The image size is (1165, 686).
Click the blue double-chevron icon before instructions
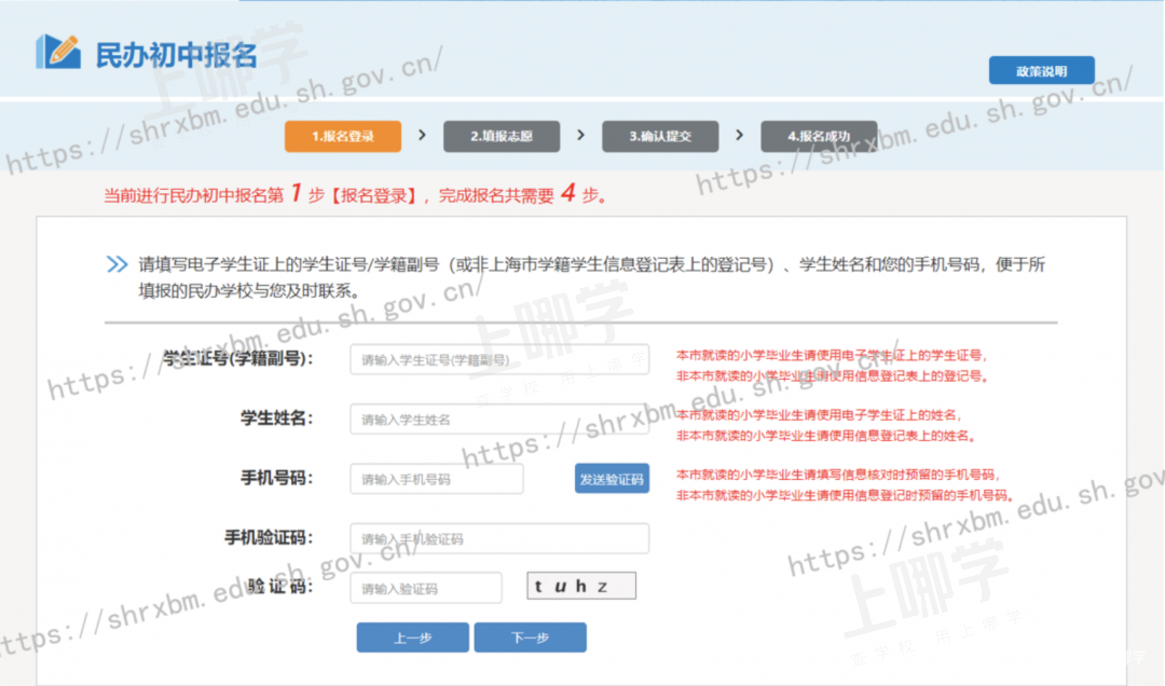(117, 265)
